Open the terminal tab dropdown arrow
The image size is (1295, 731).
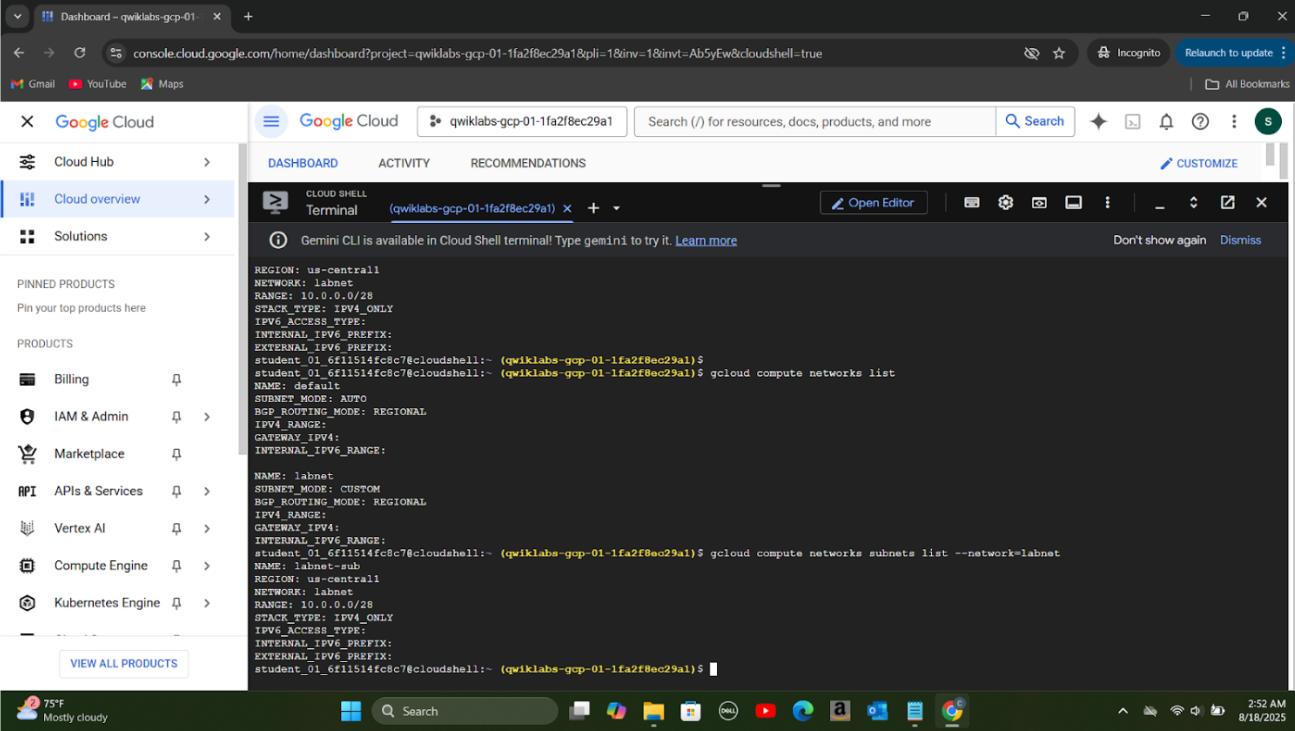pos(616,209)
